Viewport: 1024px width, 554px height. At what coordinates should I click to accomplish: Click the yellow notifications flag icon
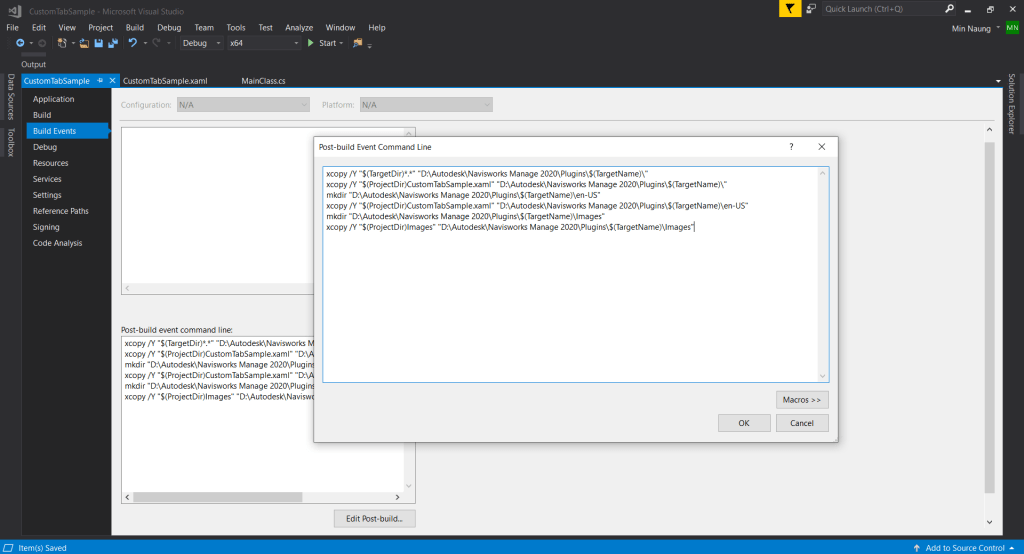pyautogui.click(x=791, y=8)
